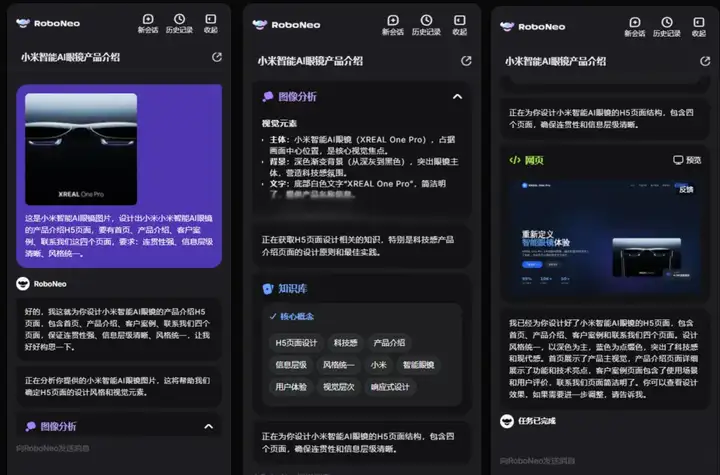720x475 pixels.
Task: Open history records in right panel
Action: 667,27
